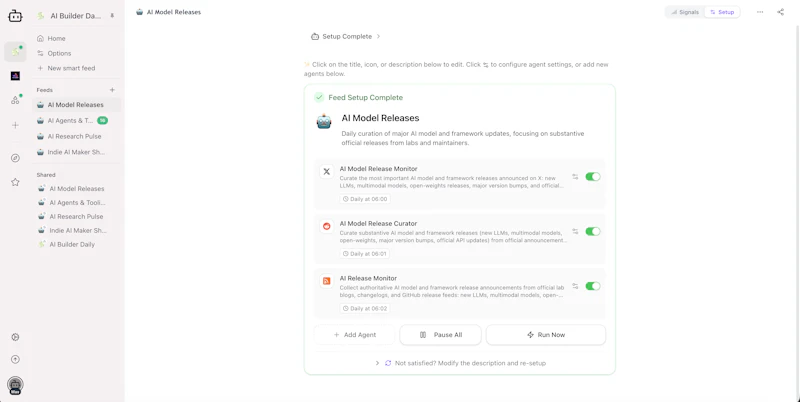Click the RSS icon of AI Release Monitor
Image resolution: width=800 pixels, height=402 pixels.
click(327, 281)
